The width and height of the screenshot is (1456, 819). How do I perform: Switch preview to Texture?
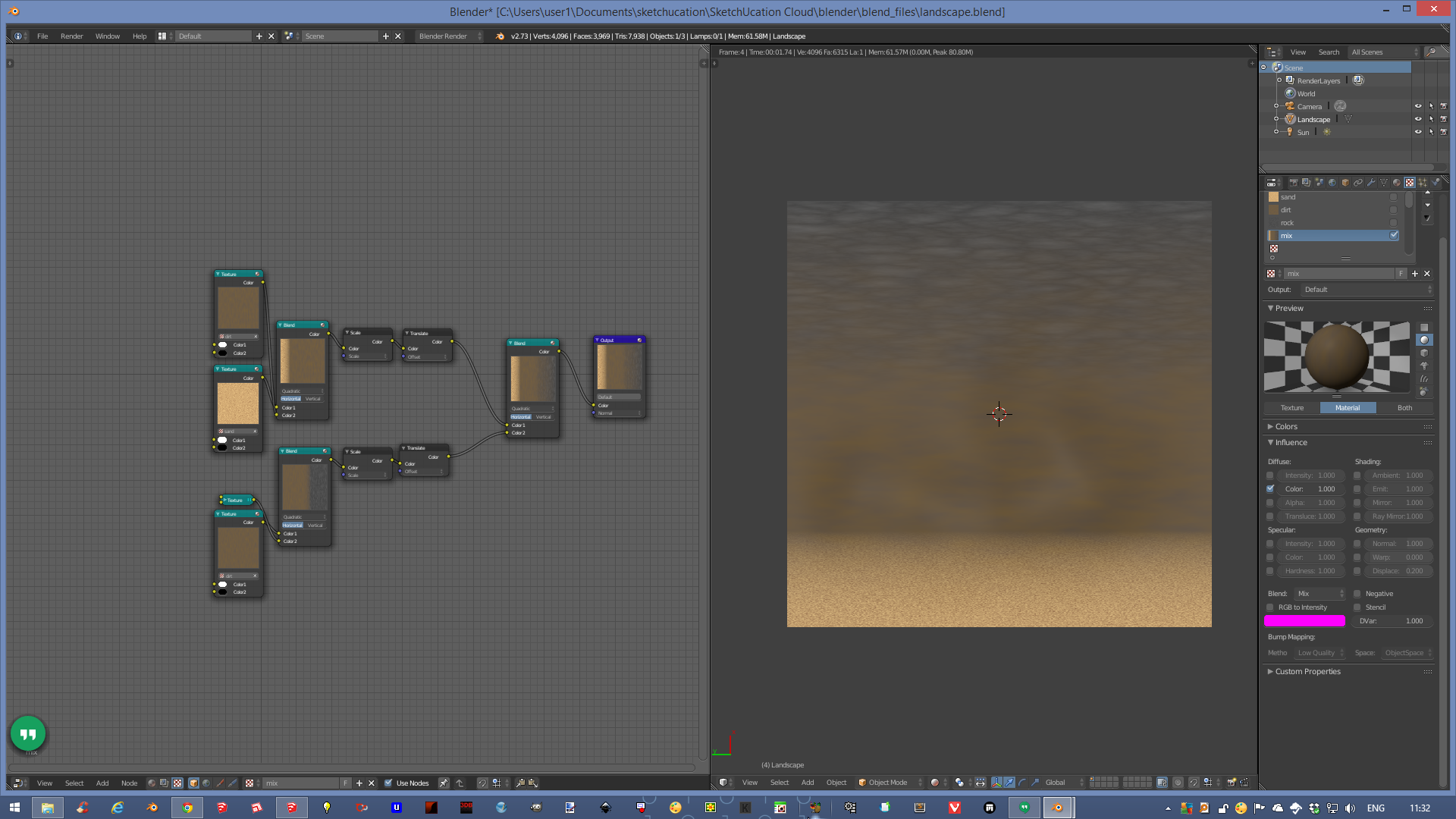tap(1292, 408)
